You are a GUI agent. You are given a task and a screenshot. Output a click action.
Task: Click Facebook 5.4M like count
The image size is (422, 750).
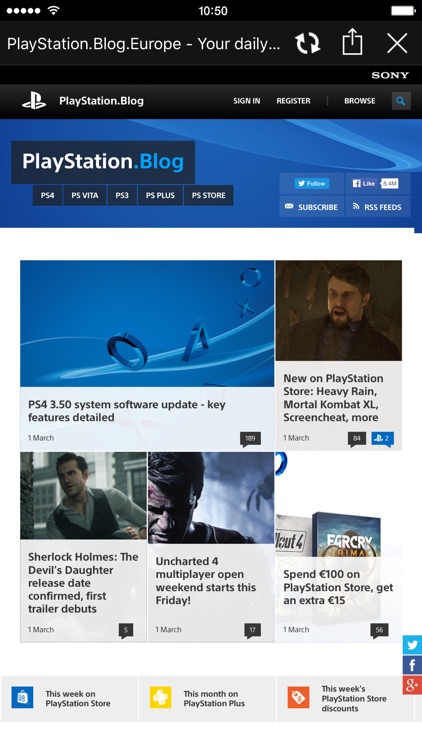[389, 183]
